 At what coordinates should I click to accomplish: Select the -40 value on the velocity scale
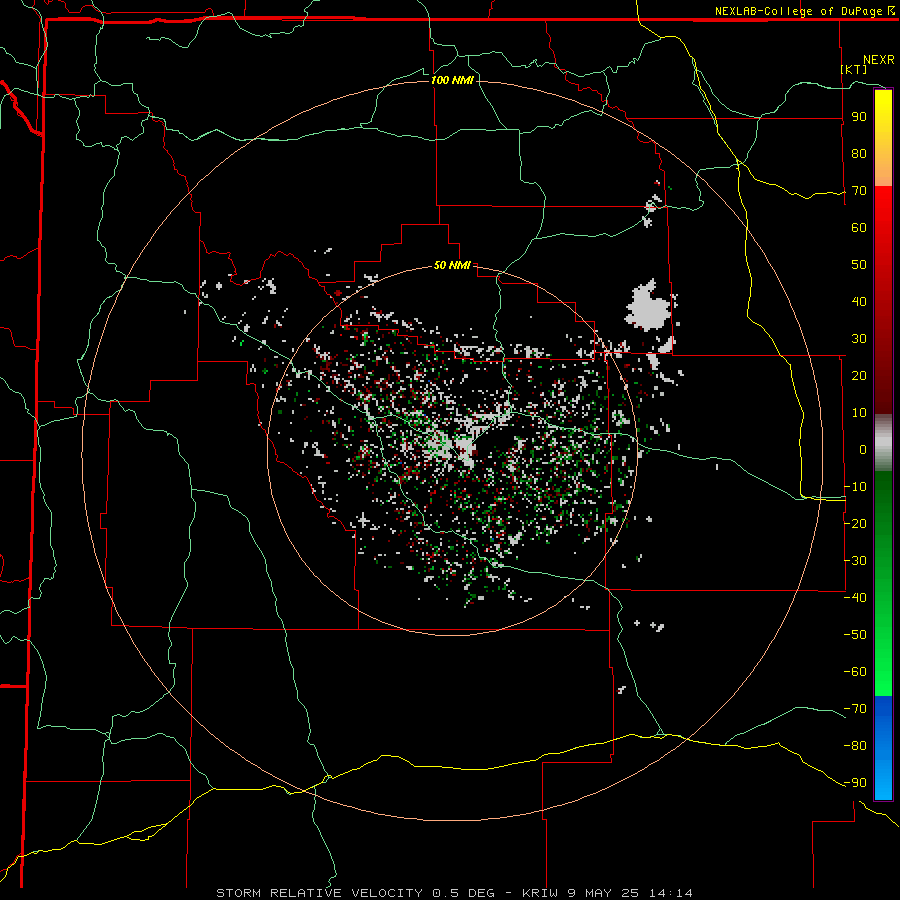pyautogui.click(x=855, y=598)
